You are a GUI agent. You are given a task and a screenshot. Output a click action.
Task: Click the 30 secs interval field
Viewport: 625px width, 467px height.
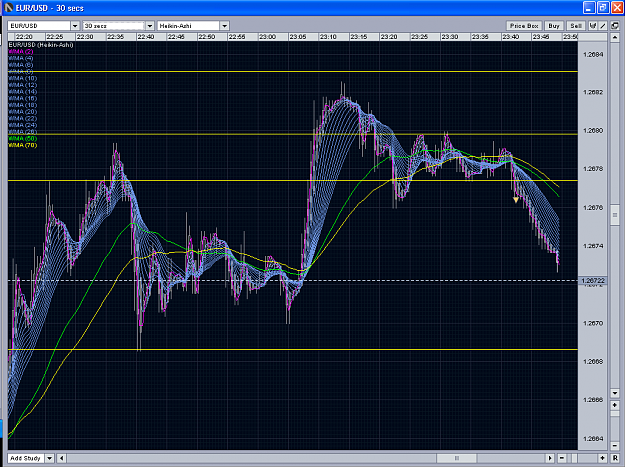point(114,26)
